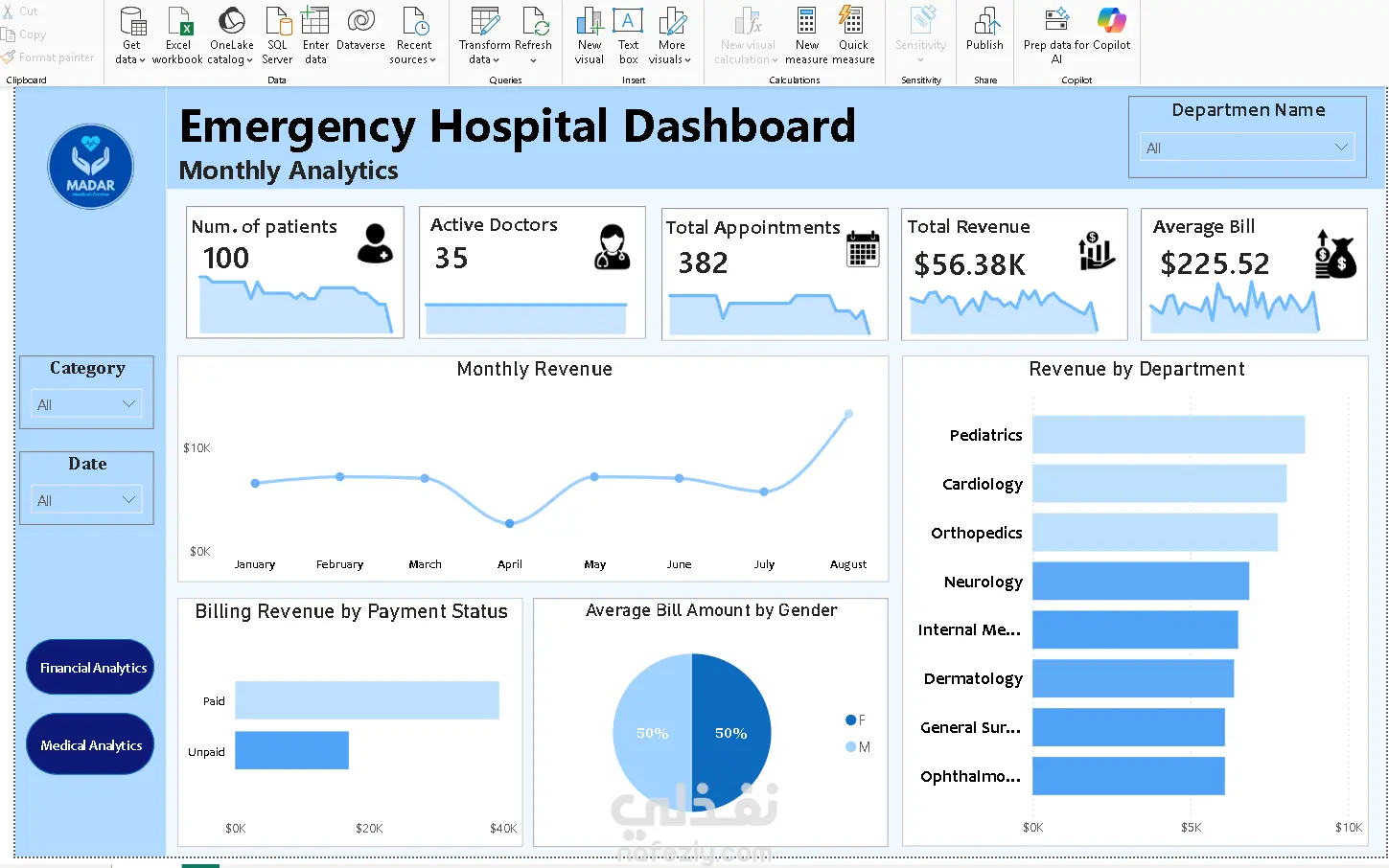Refresh the report data
The width and height of the screenshot is (1389, 868).
pyautogui.click(x=533, y=35)
